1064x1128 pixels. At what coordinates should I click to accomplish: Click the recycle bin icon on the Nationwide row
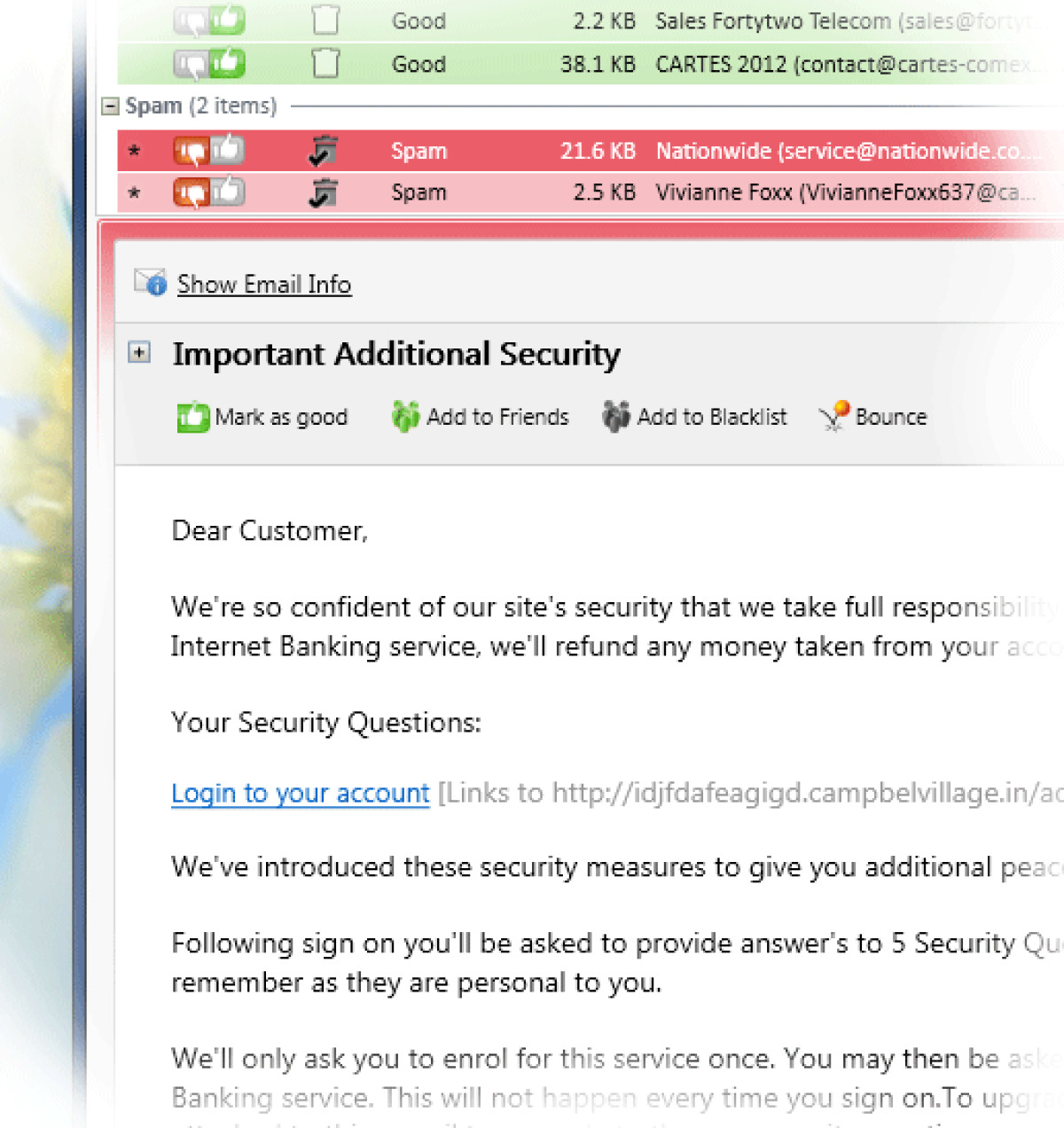click(x=323, y=151)
